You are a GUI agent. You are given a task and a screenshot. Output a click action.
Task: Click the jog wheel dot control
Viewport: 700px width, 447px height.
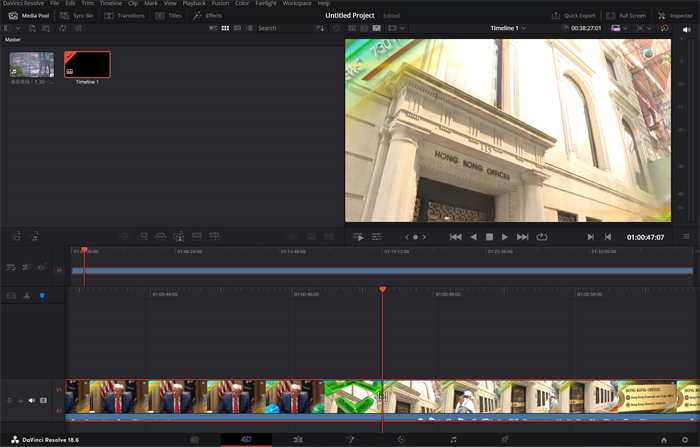coord(415,237)
